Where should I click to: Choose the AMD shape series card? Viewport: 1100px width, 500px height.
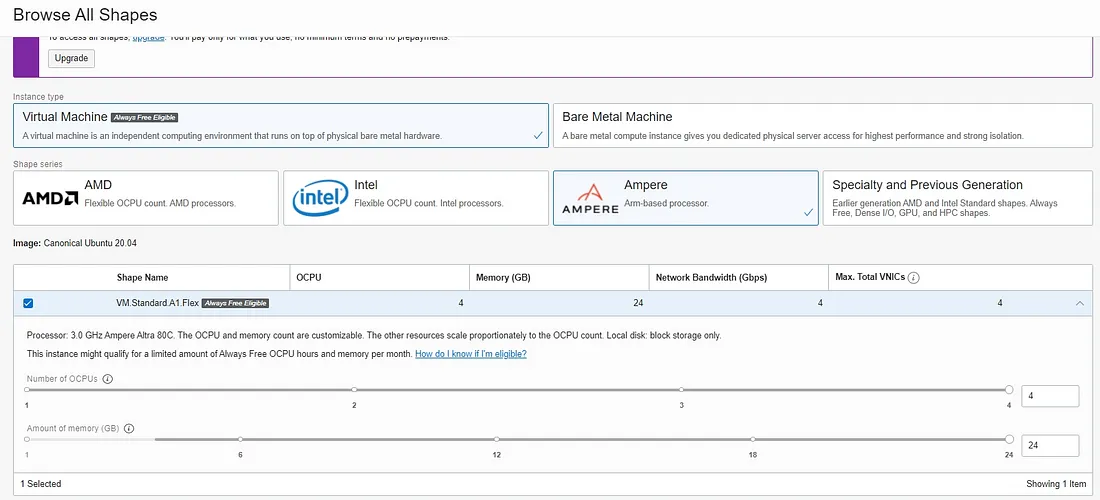click(x=146, y=198)
